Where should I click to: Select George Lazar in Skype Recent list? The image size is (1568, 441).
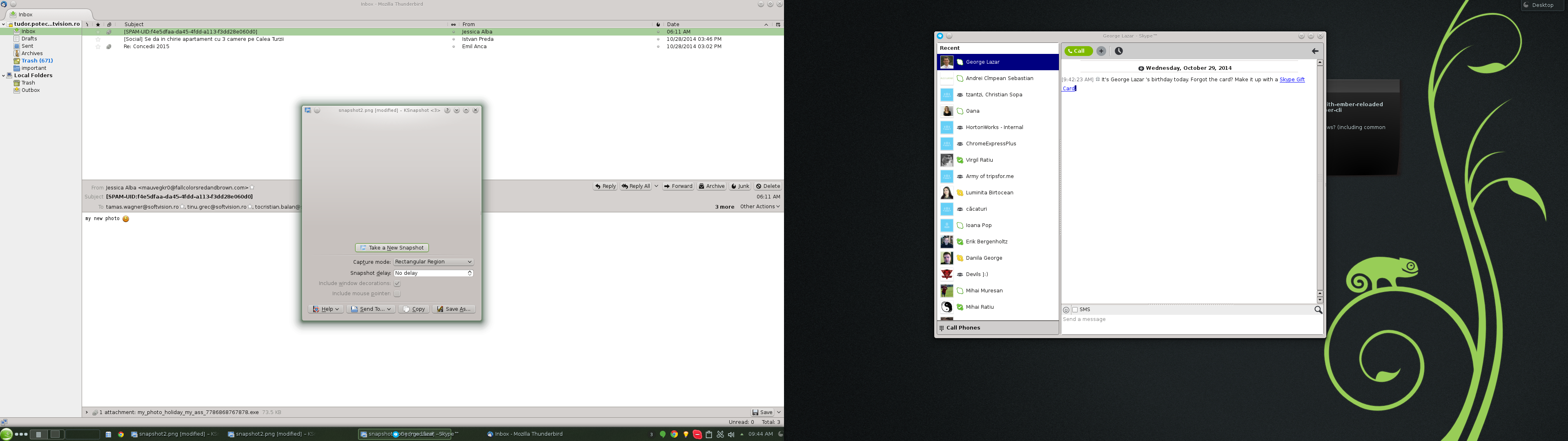point(998,62)
